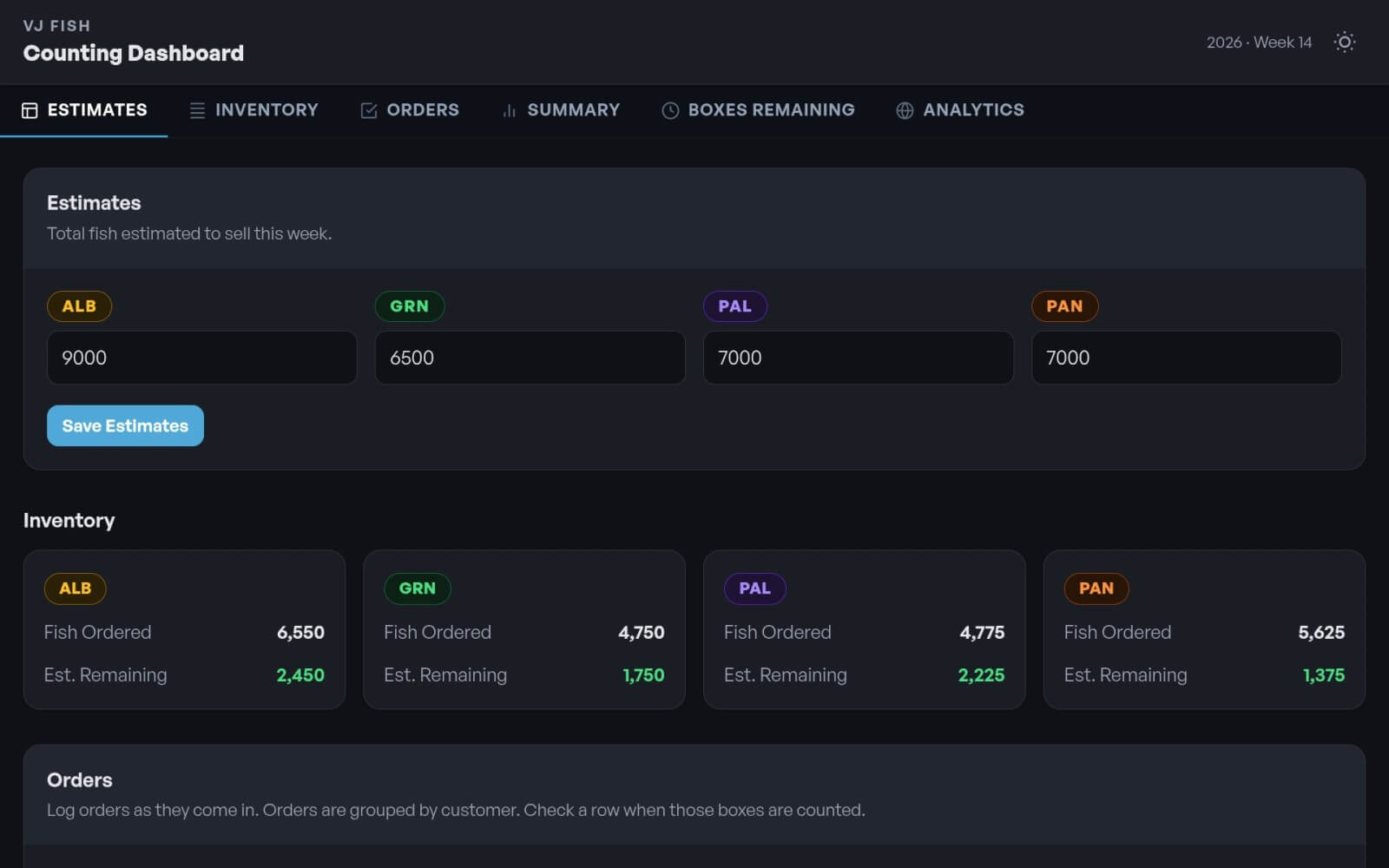Select the PAN estimate input field
This screenshot has width=1389, height=868.
pos(1186,358)
